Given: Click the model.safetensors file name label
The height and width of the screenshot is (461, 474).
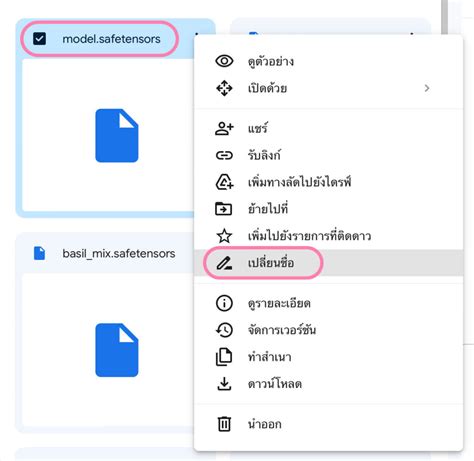Looking at the screenshot, I should (111, 39).
